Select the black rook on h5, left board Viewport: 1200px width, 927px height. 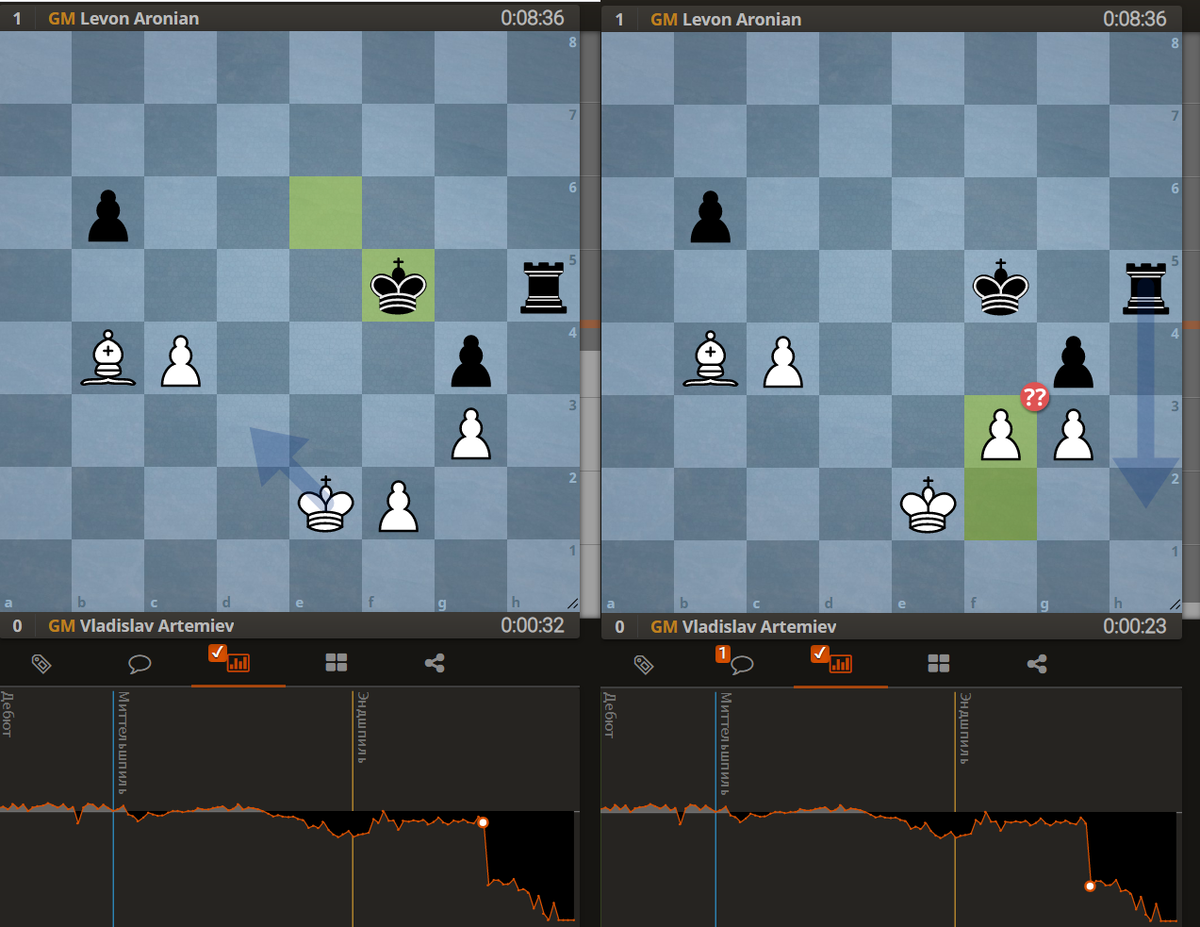(543, 287)
